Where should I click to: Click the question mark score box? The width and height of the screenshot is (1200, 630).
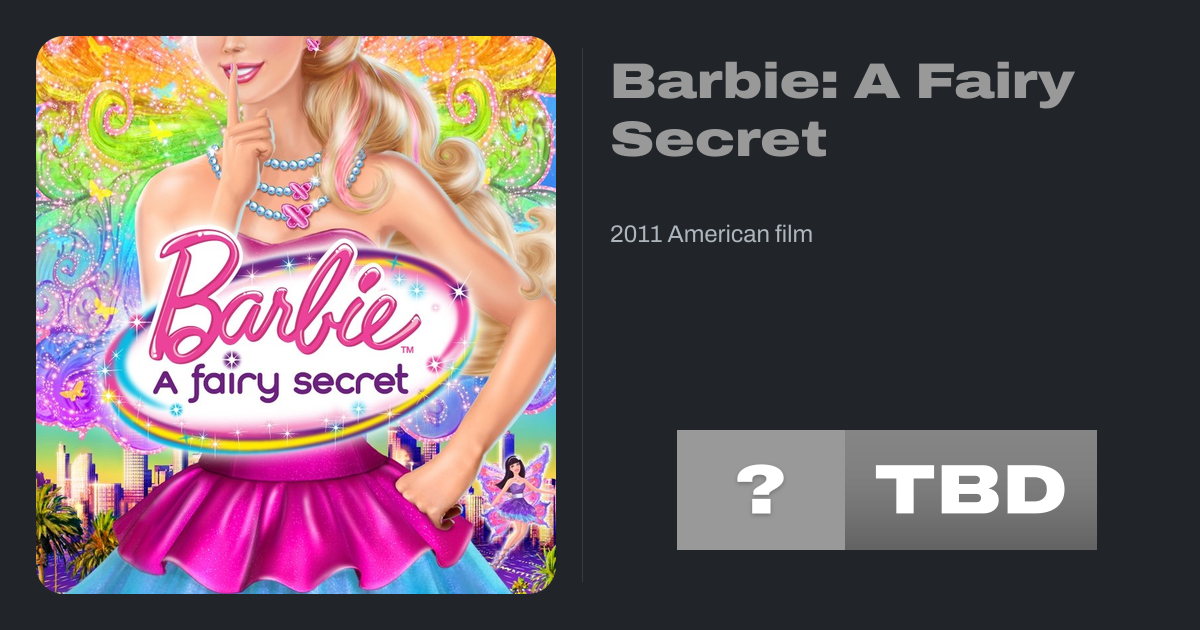[761, 490]
